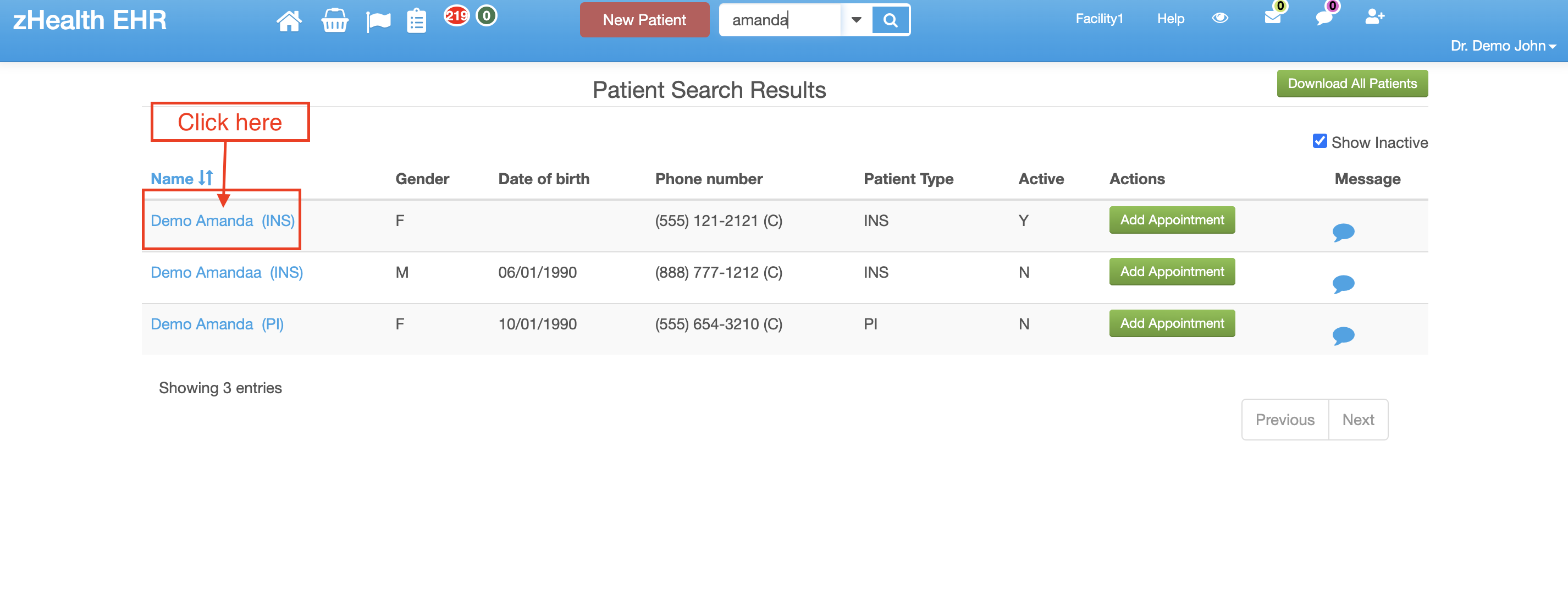Screen dimensions: 1568x595
Task: Open the Help menu
Action: [1170, 19]
